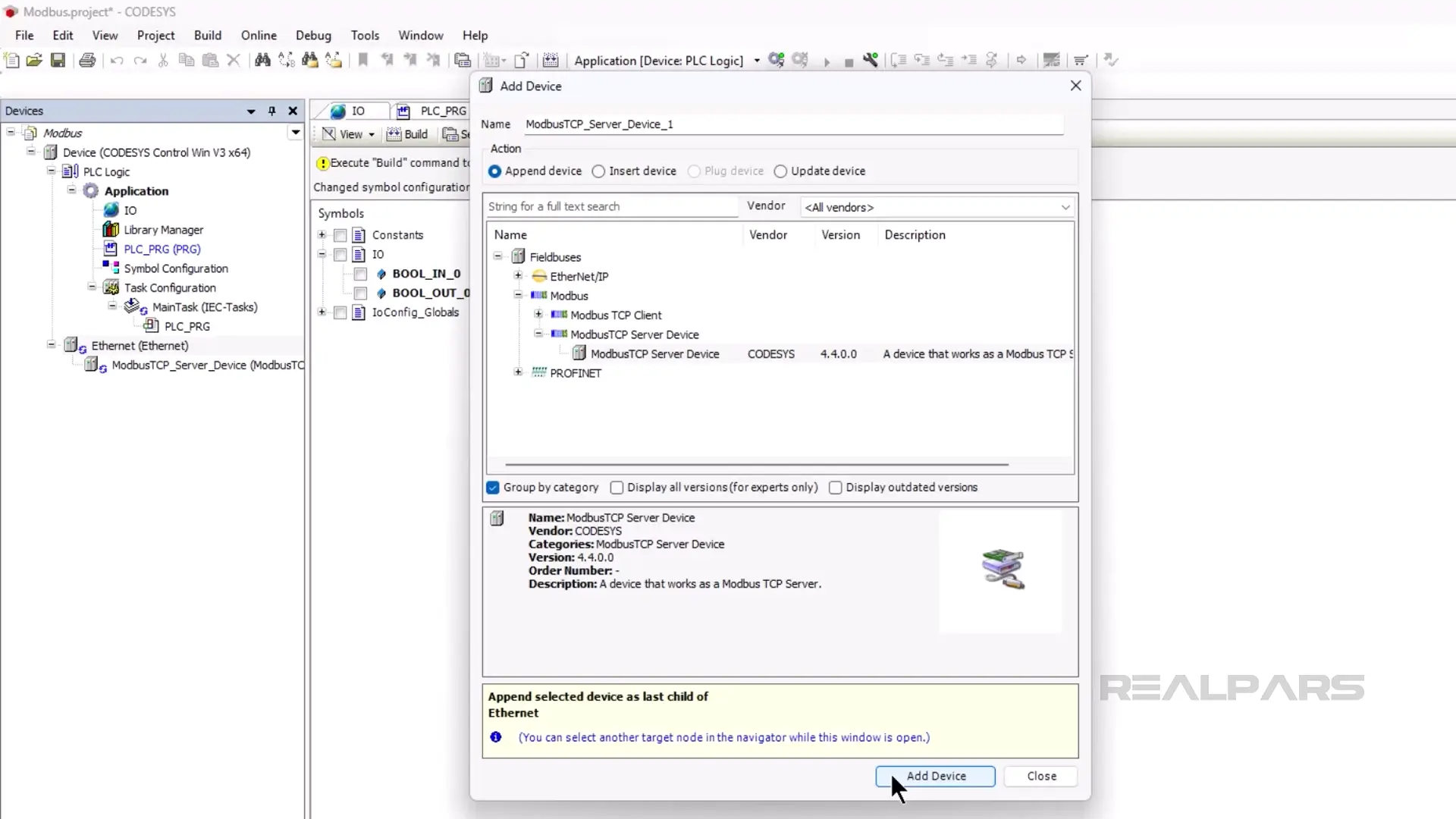Click the Toggle Bookmark icon
The image size is (1456, 819).
pyautogui.click(x=363, y=60)
